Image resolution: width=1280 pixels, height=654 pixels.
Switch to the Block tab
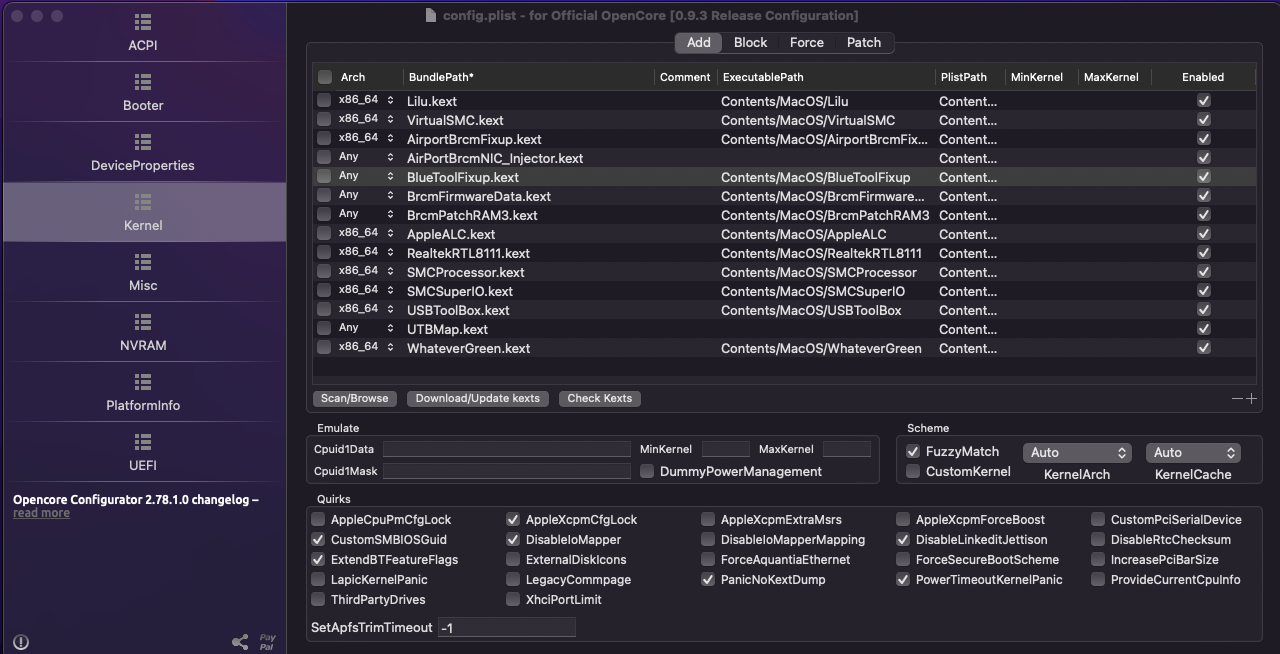pyautogui.click(x=750, y=42)
